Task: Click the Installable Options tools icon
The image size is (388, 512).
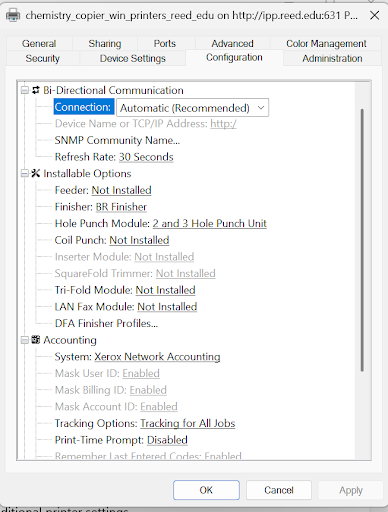Action: click(x=36, y=173)
